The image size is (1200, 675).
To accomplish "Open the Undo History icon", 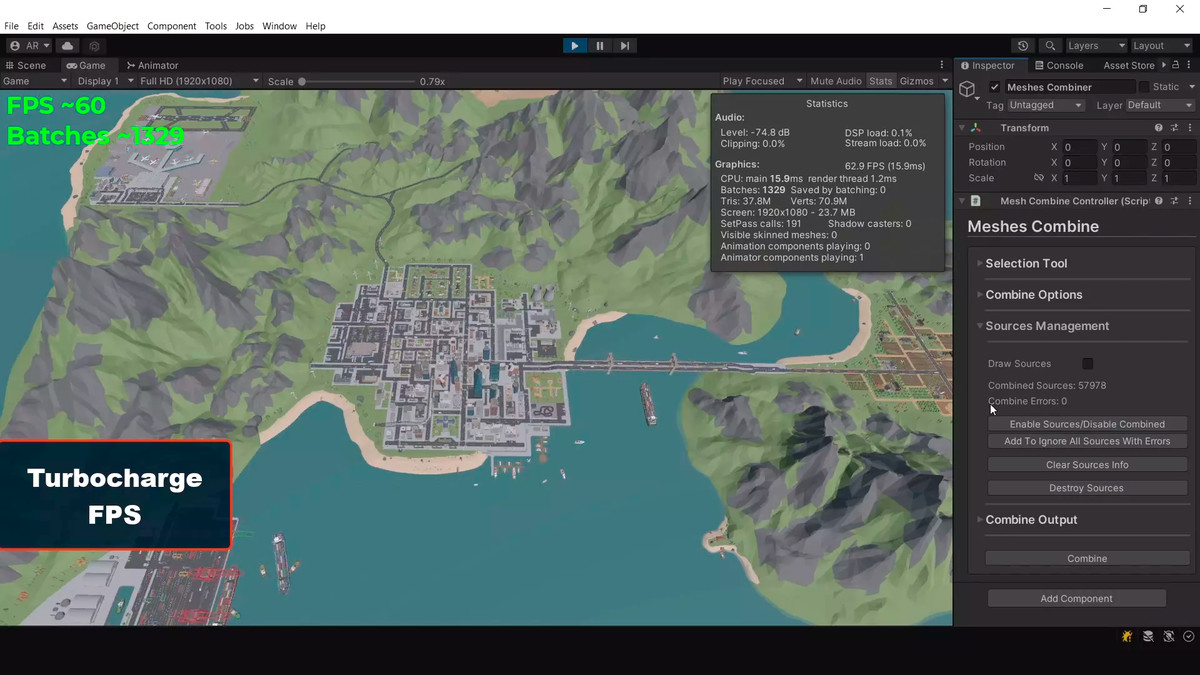I will [x=1022, y=46].
